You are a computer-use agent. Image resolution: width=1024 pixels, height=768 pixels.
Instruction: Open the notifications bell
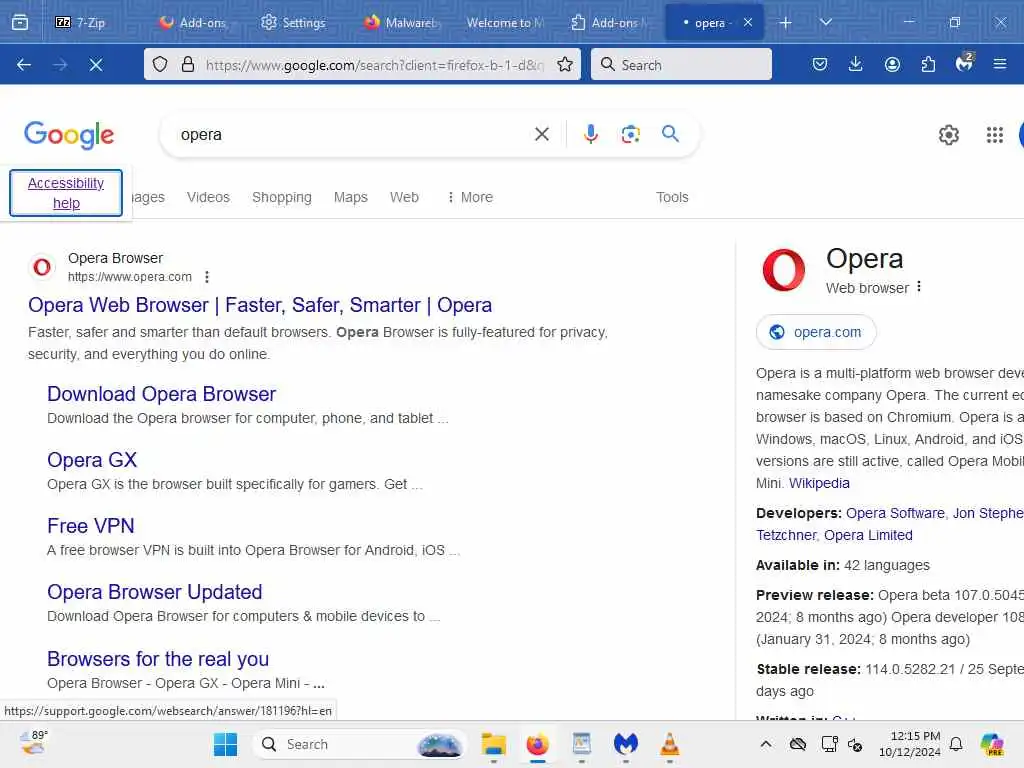coord(956,744)
